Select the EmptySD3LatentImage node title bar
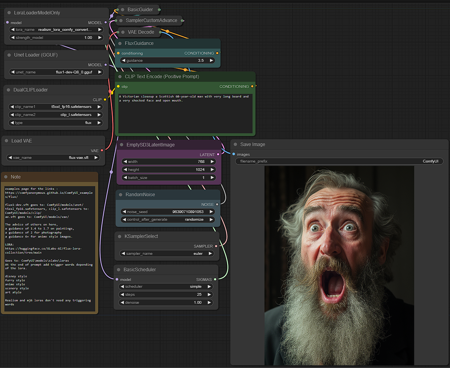 [169, 145]
